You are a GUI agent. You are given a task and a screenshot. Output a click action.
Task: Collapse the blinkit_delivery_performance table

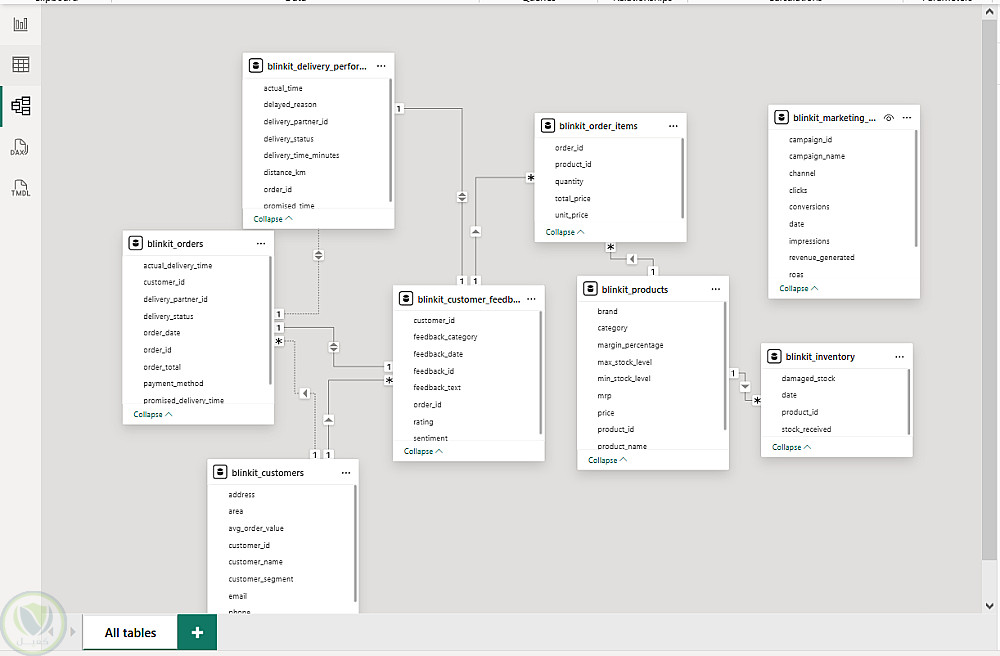click(x=273, y=218)
